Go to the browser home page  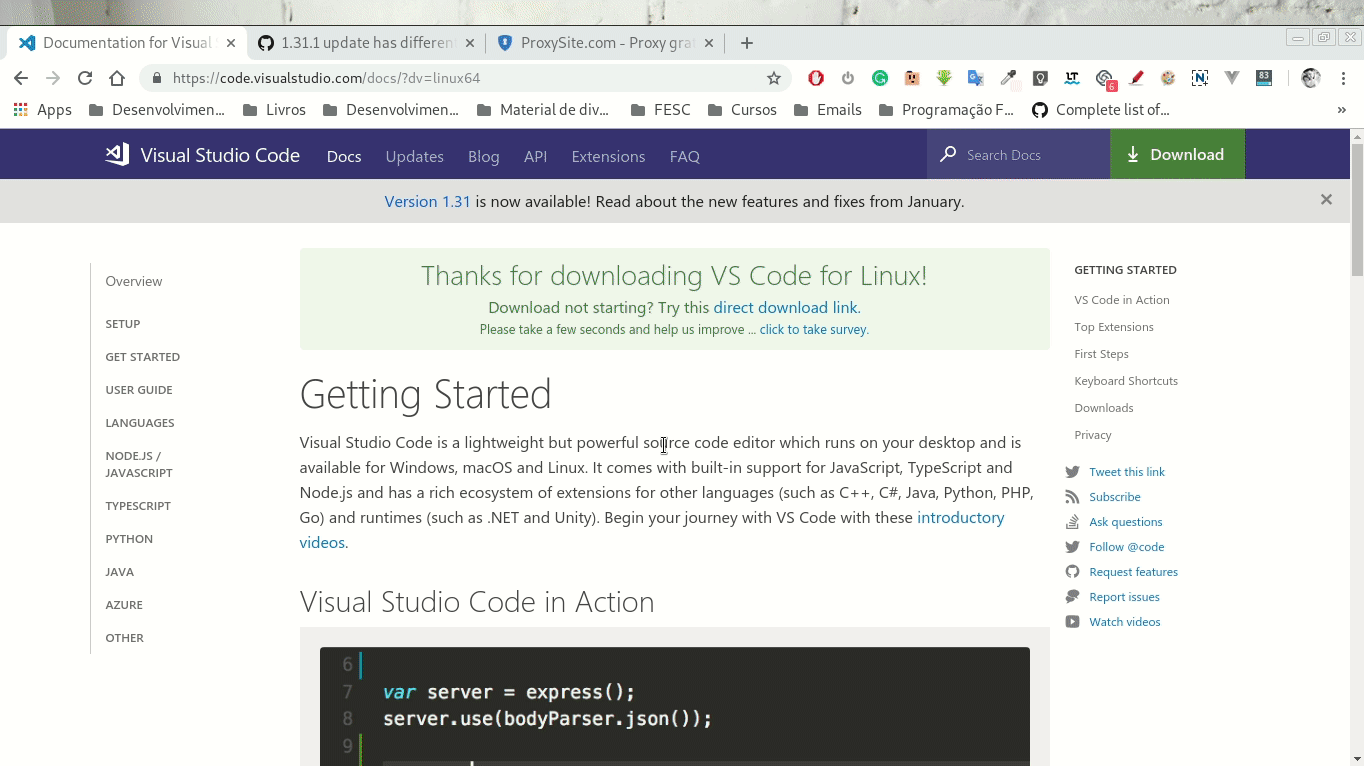[117, 78]
